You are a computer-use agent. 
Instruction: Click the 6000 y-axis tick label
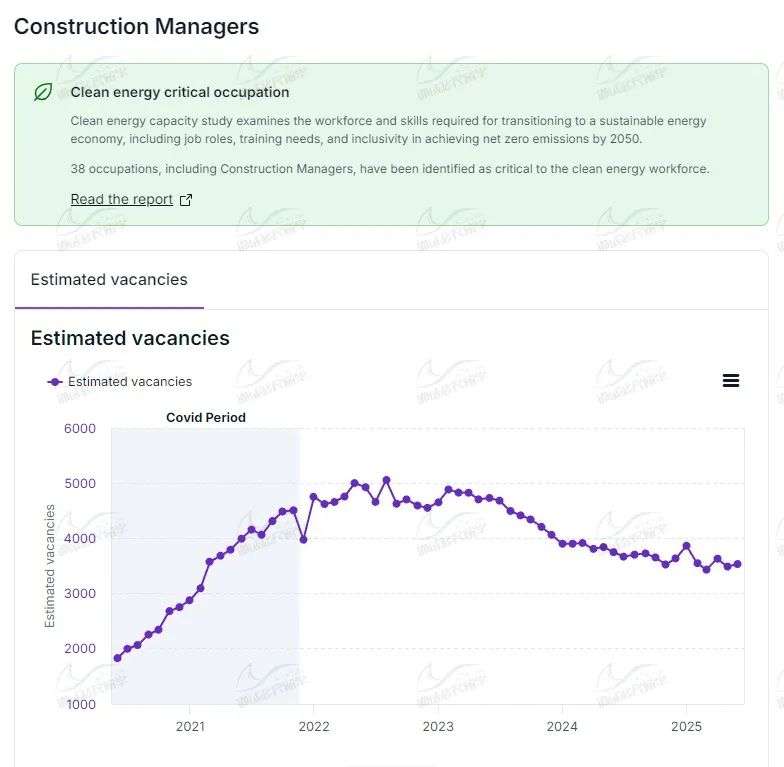[79, 429]
